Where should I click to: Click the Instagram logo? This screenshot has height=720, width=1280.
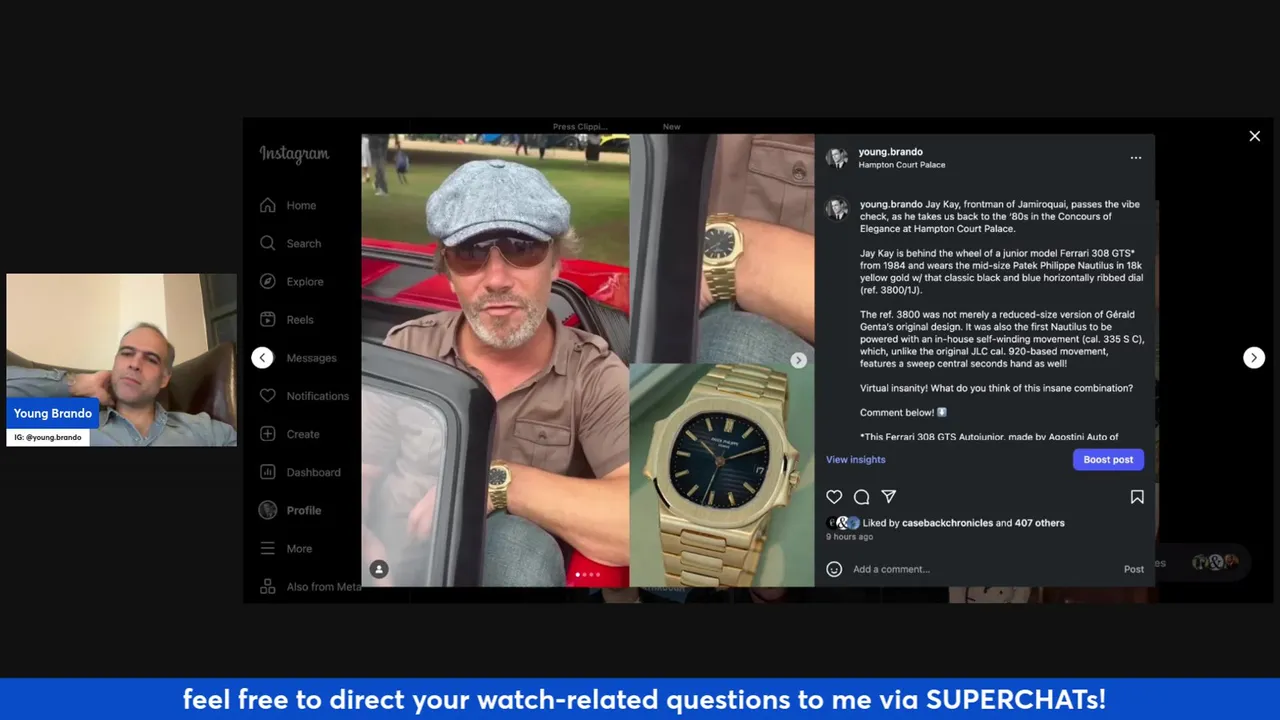click(294, 154)
